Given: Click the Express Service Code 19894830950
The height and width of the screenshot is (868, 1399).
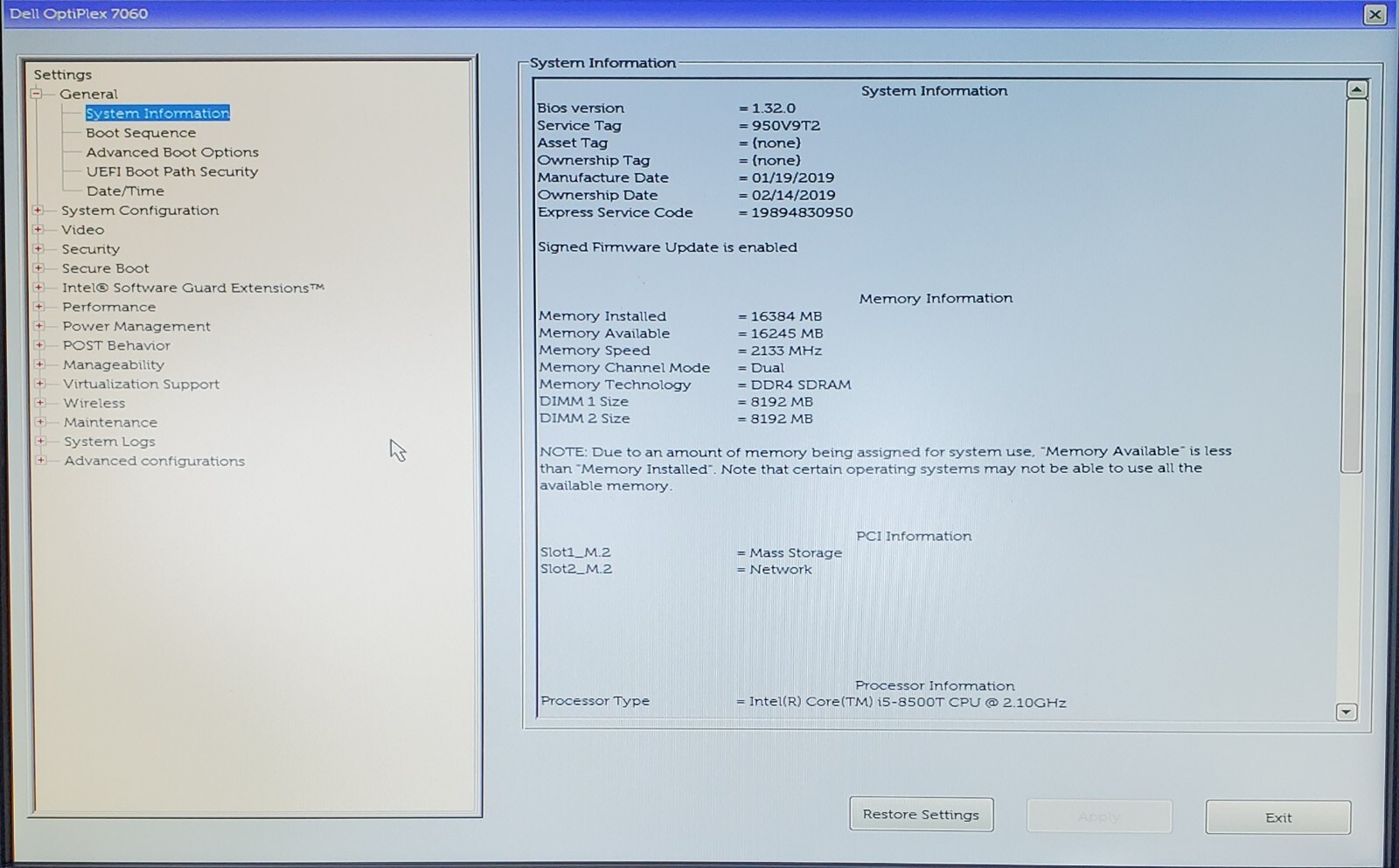Looking at the screenshot, I should tap(802, 212).
